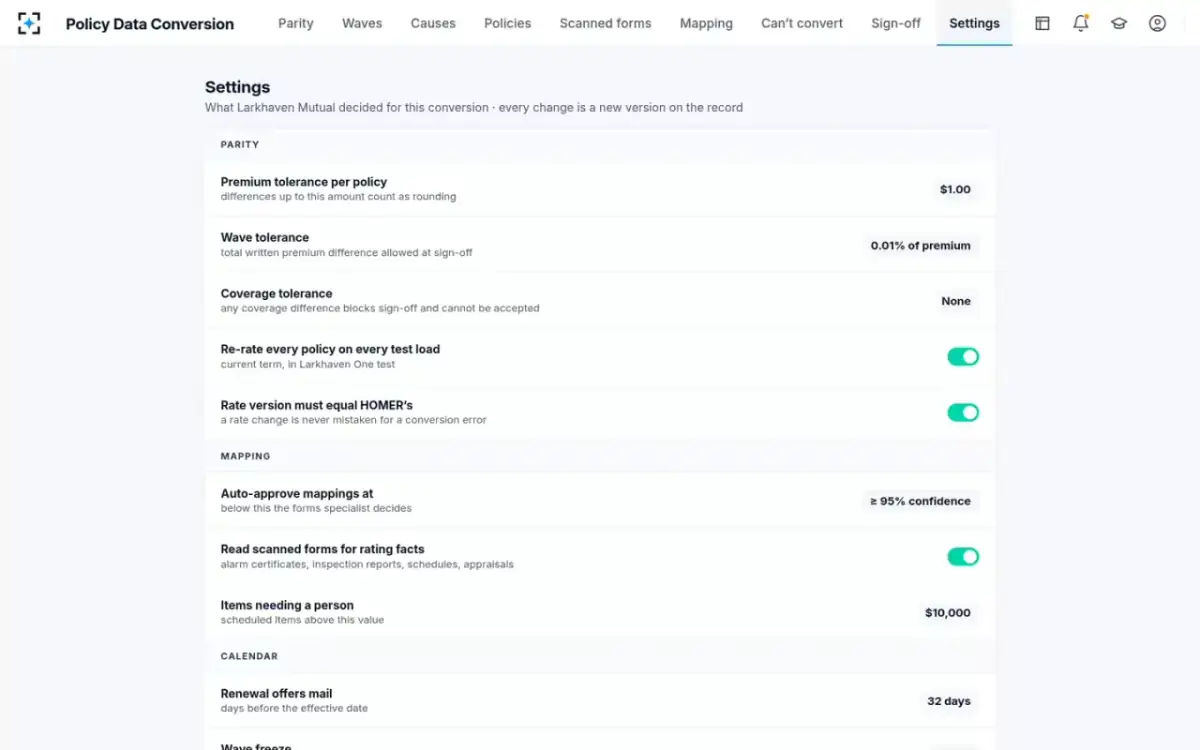Image resolution: width=1200 pixels, height=750 pixels.
Task: Click 'scheduled items above this value' text
Action: coord(302,621)
